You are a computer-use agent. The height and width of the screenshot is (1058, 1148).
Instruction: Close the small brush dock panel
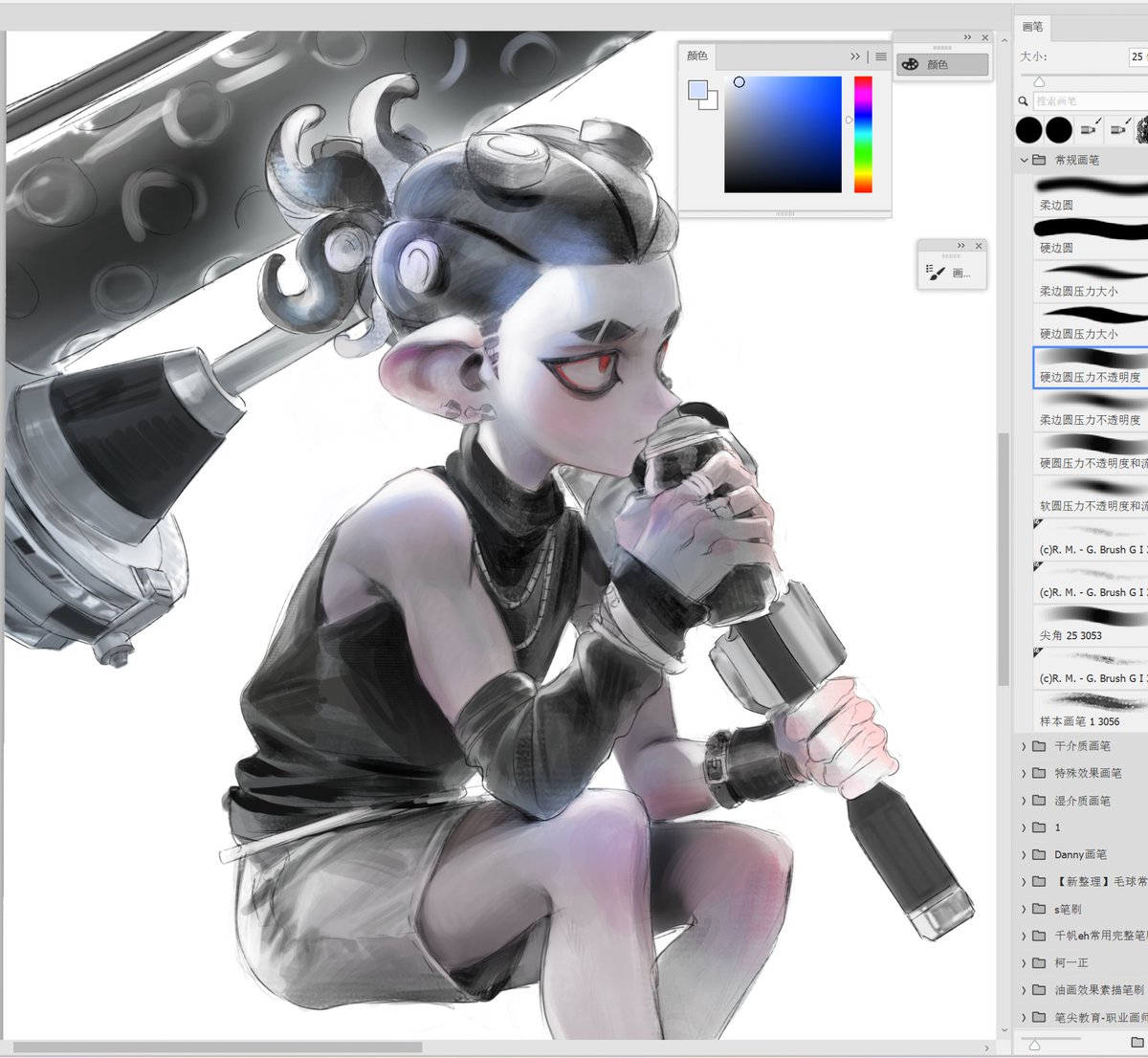click(x=979, y=246)
